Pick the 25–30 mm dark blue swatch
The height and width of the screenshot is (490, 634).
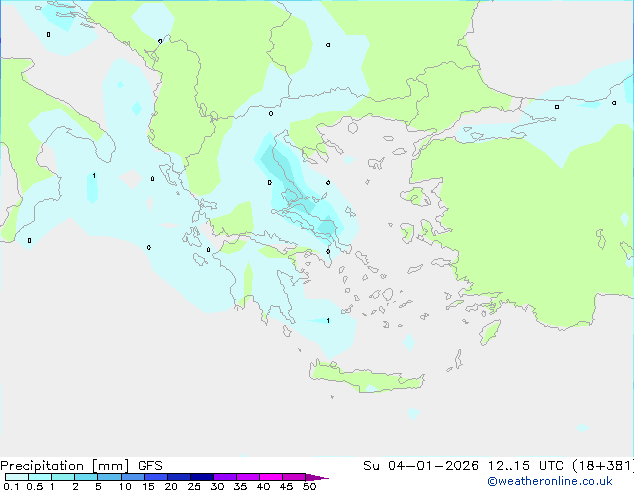tap(201, 477)
